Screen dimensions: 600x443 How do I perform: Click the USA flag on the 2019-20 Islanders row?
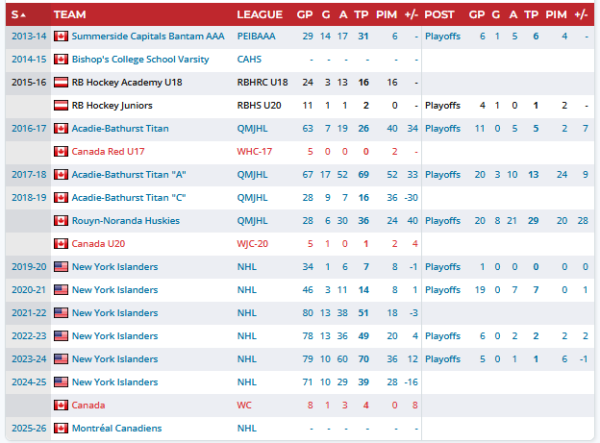pyautogui.click(x=60, y=266)
